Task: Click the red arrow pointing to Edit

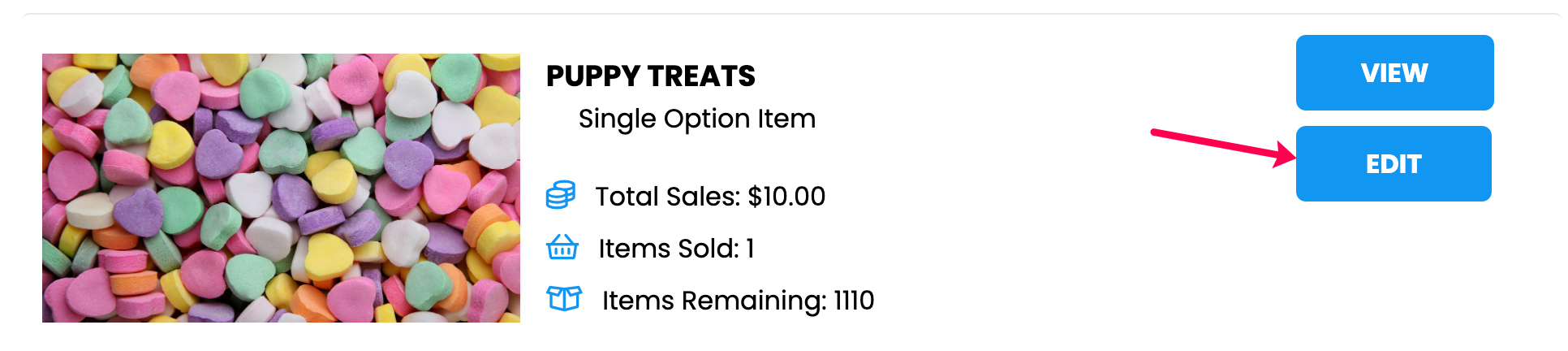Action: [x=1223, y=146]
